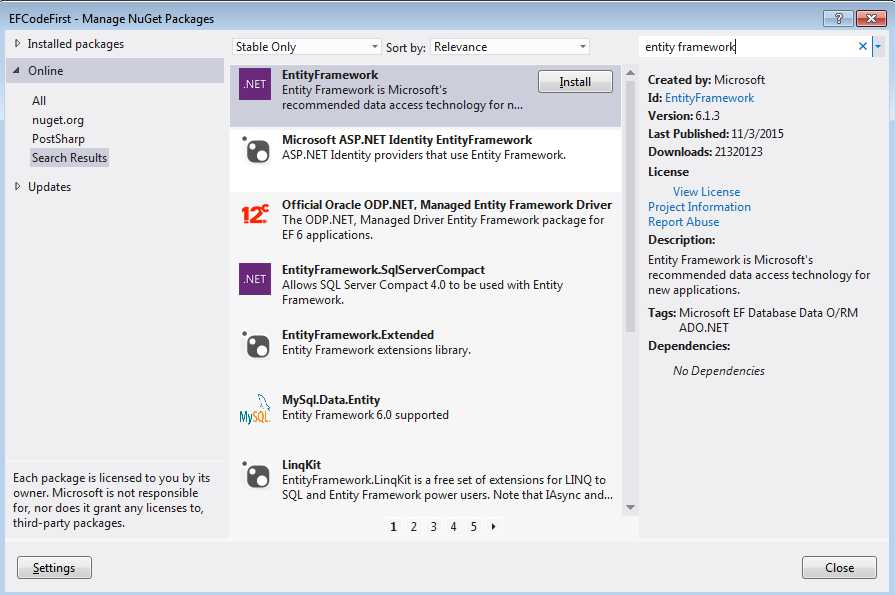895x595 pixels.
Task: Click the EntityFramework.Extended package icon
Action: (x=256, y=345)
